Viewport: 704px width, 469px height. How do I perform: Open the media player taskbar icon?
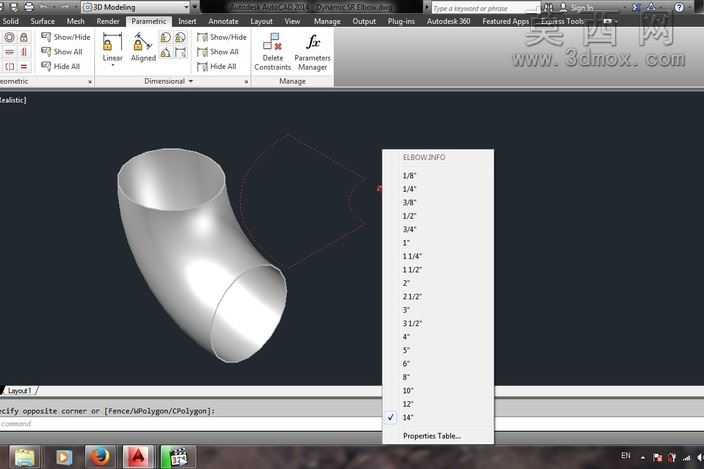point(63,457)
